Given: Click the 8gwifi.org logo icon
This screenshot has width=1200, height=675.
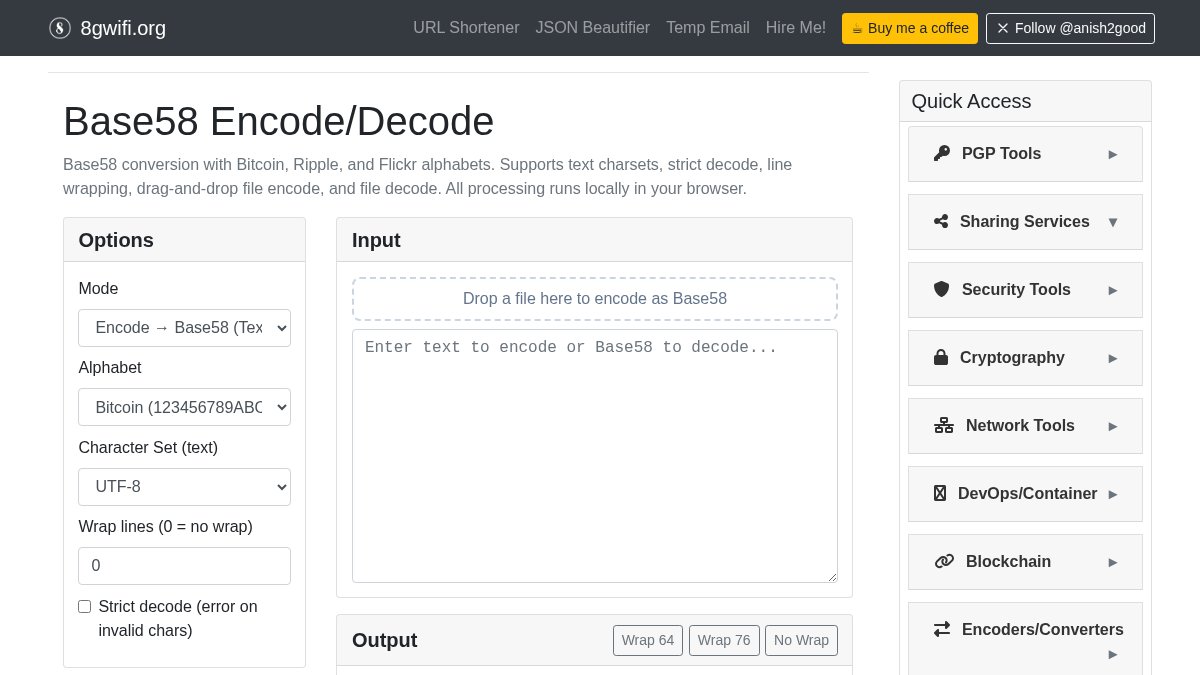Looking at the screenshot, I should [x=60, y=28].
